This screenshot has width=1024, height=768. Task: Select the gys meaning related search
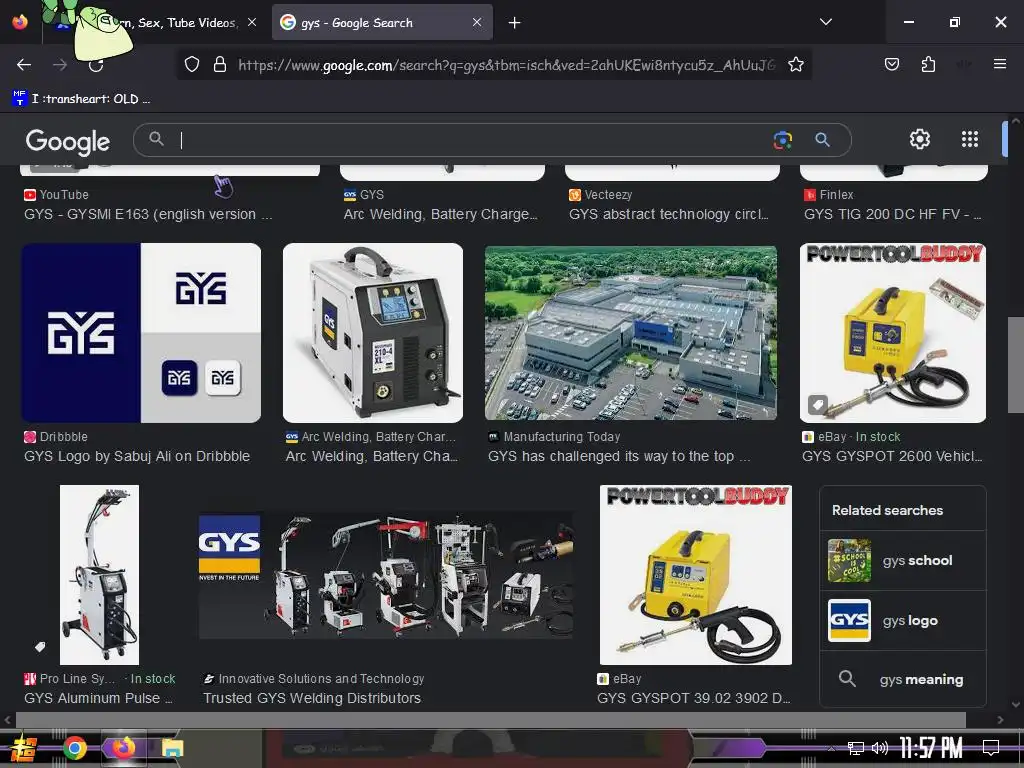[x=903, y=679]
